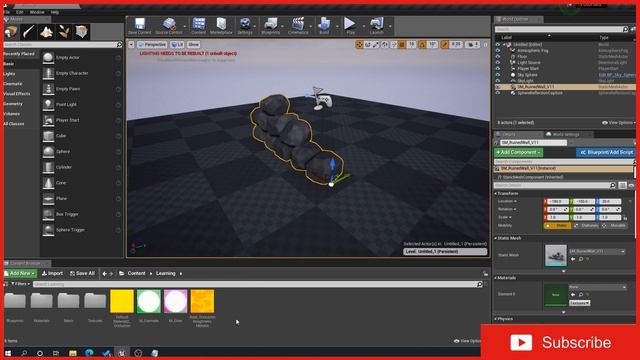Image resolution: width=640 pixels, height=360 pixels.
Task: Select the yellow default material asset
Action: click(x=122, y=301)
